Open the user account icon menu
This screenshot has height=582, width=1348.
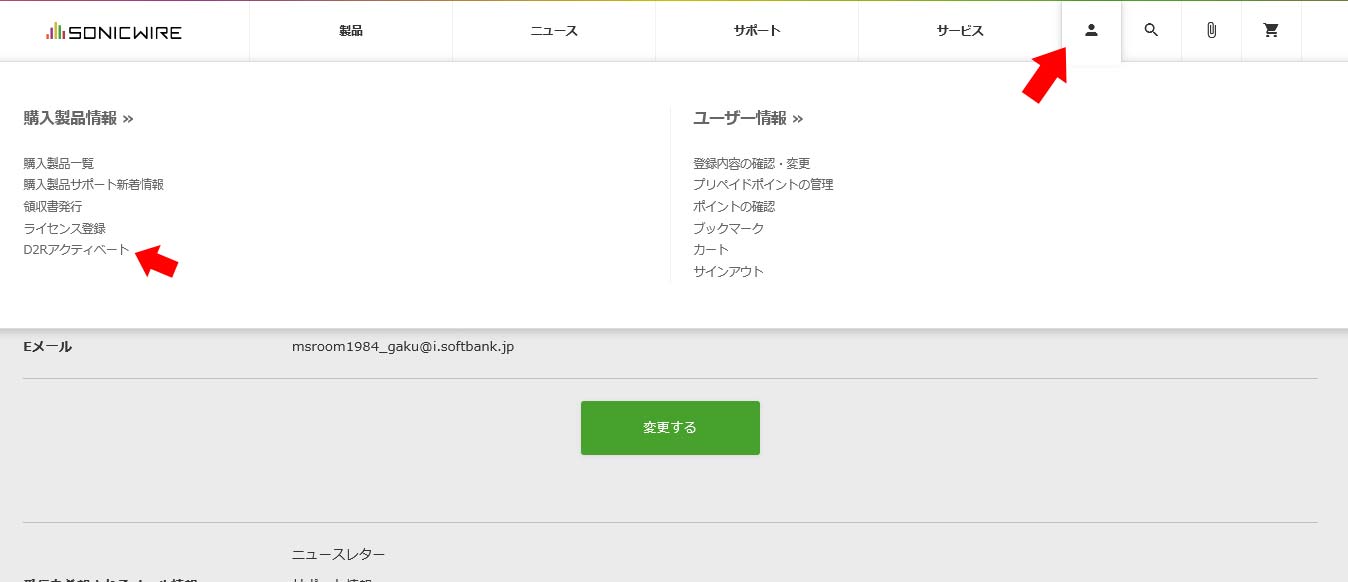click(x=1091, y=31)
